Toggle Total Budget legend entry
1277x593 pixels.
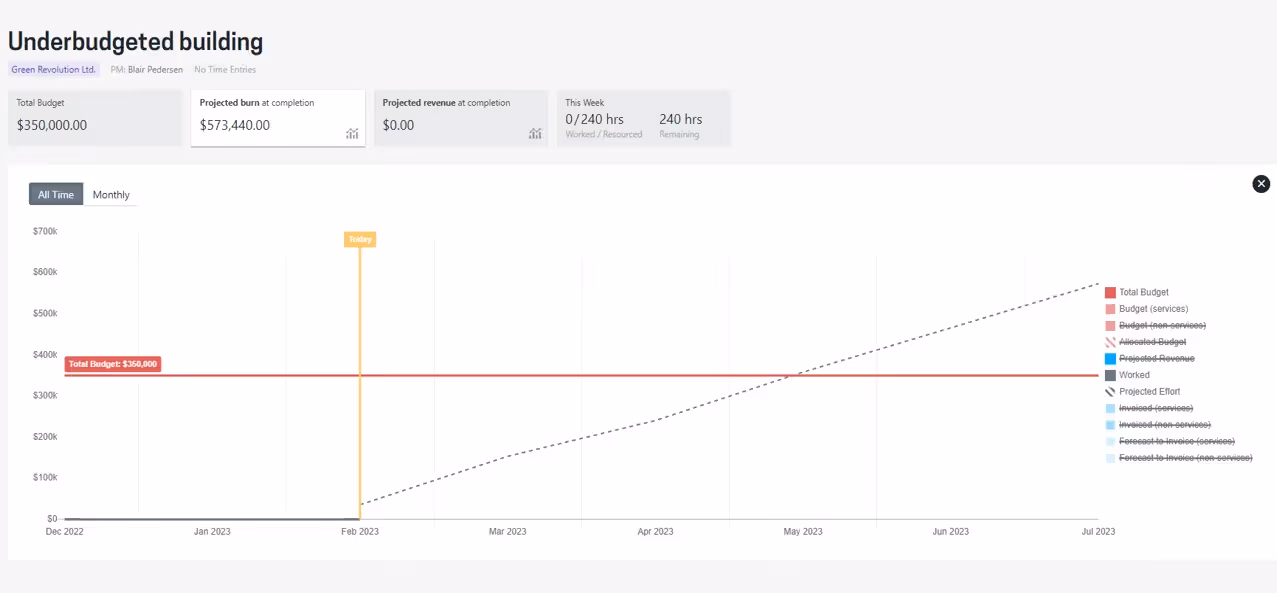[1137, 292]
